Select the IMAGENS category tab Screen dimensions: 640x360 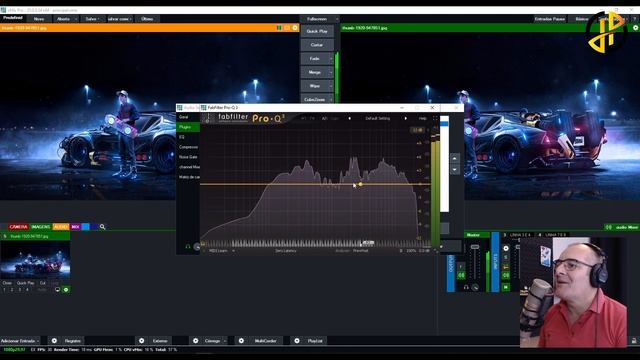pos(40,227)
